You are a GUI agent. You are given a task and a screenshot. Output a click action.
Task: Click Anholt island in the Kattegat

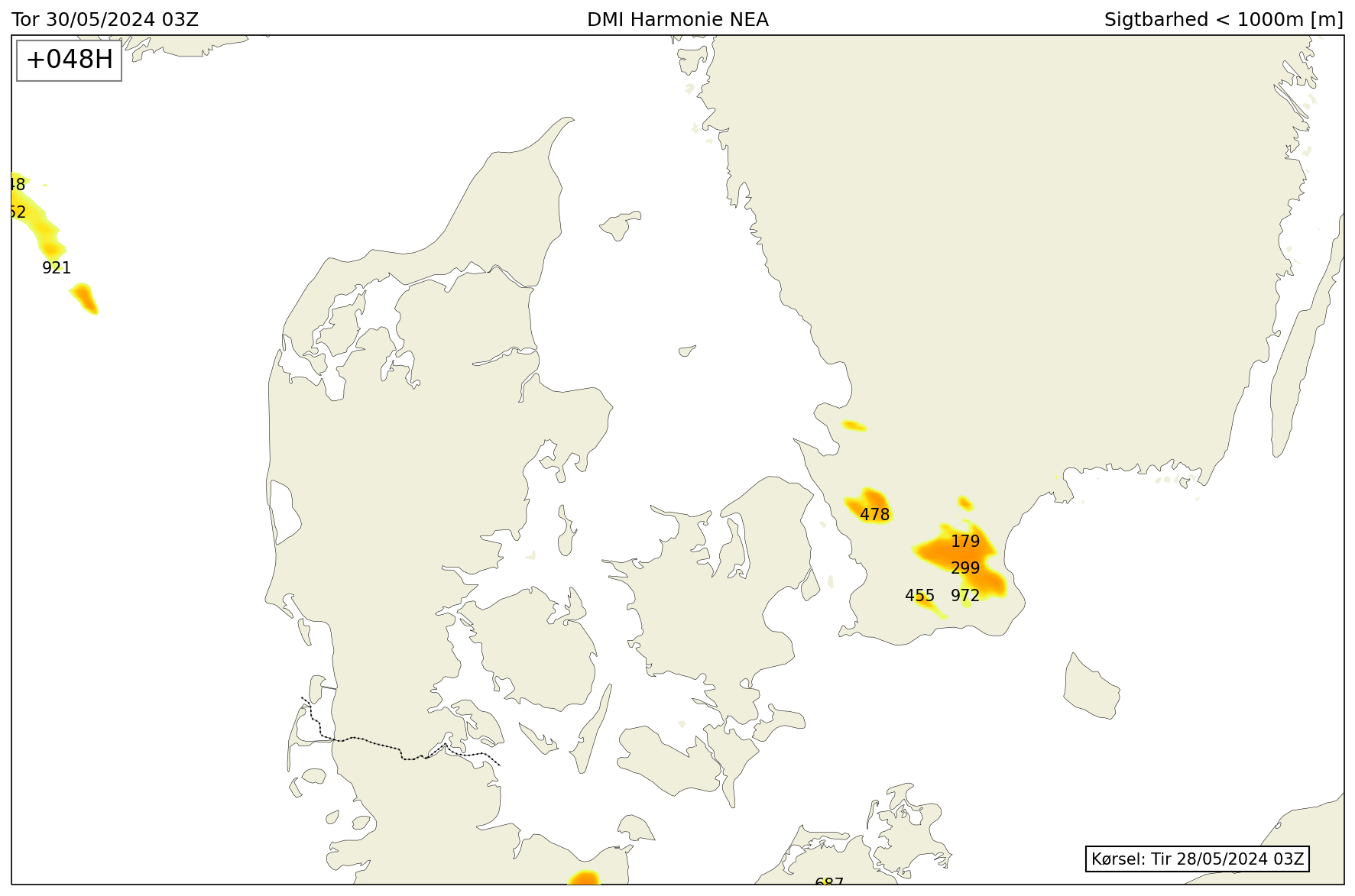tap(687, 351)
